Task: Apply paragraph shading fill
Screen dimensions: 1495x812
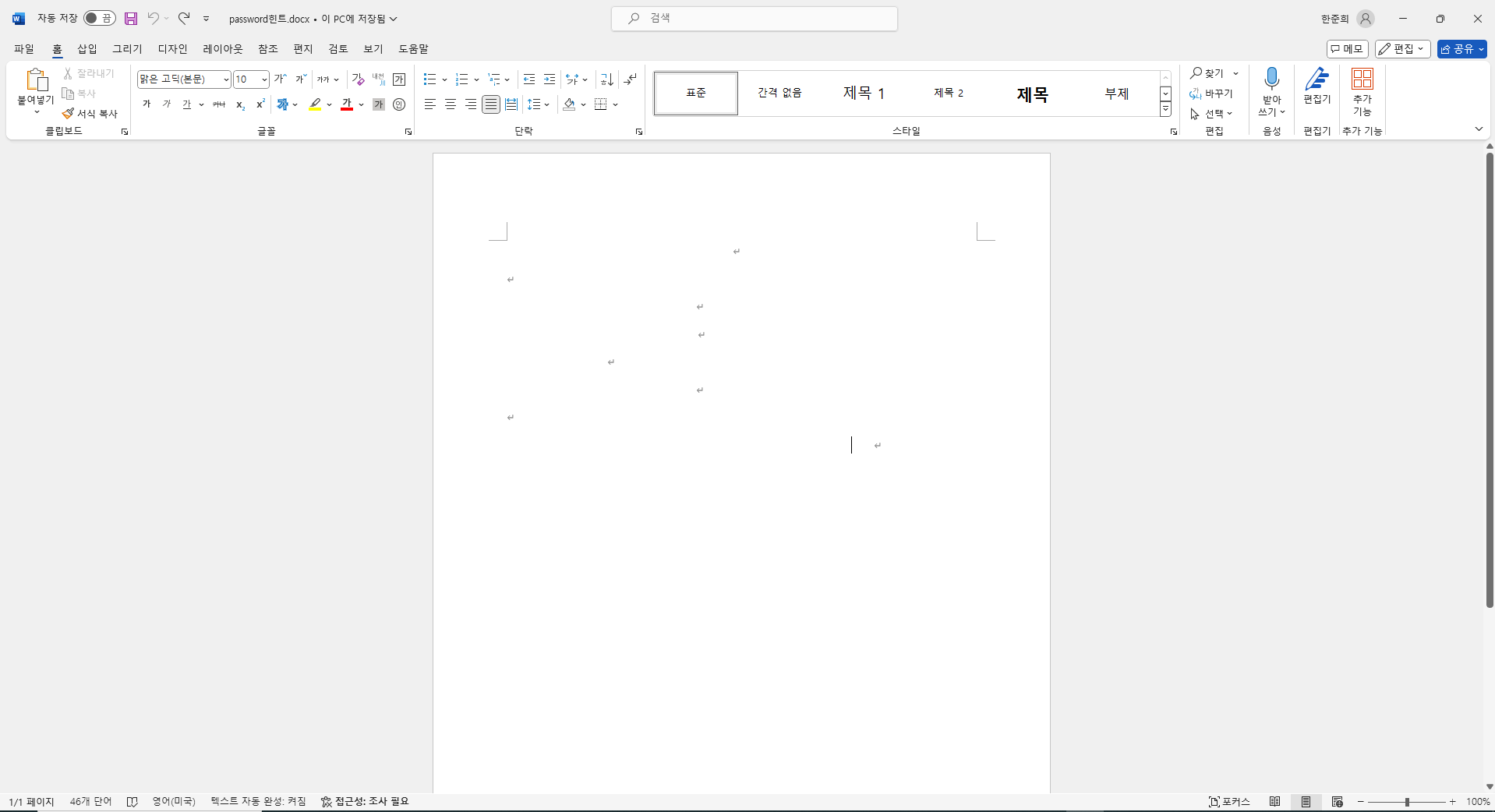Action: pos(570,104)
